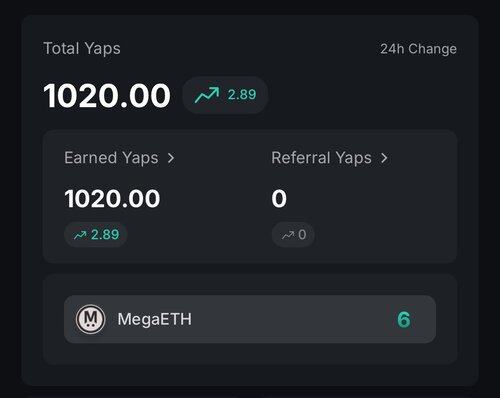Viewport: 500px width, 398px height.
Task: Click the 0 change badge under Referral Yaps
Action: click(293, 235)
